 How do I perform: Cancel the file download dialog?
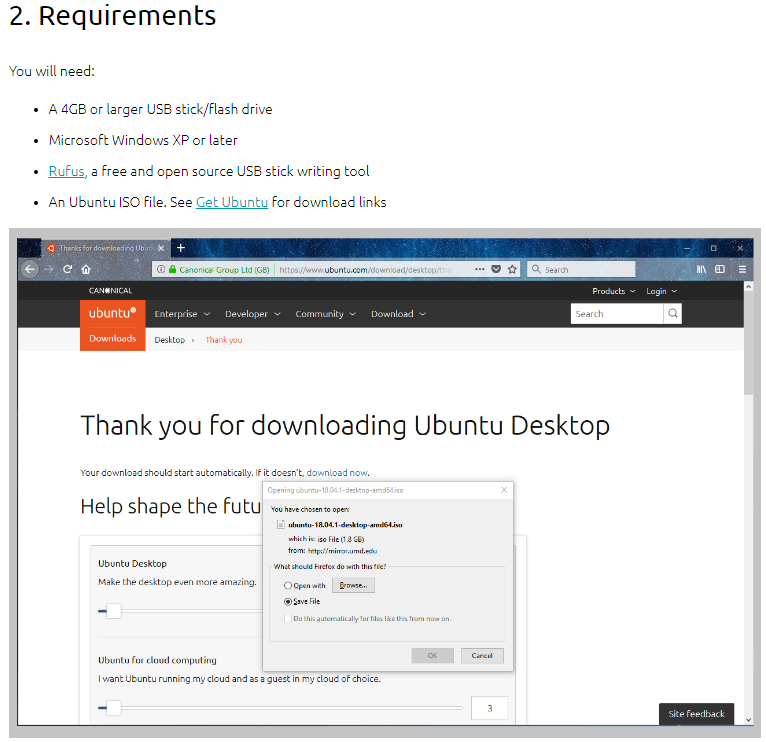click(482, 656)
